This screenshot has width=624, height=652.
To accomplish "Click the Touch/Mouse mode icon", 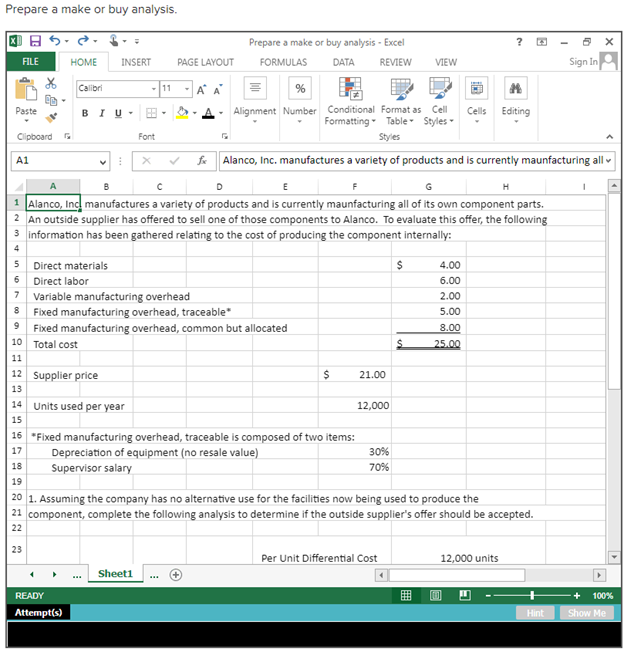I will (113, 40).
